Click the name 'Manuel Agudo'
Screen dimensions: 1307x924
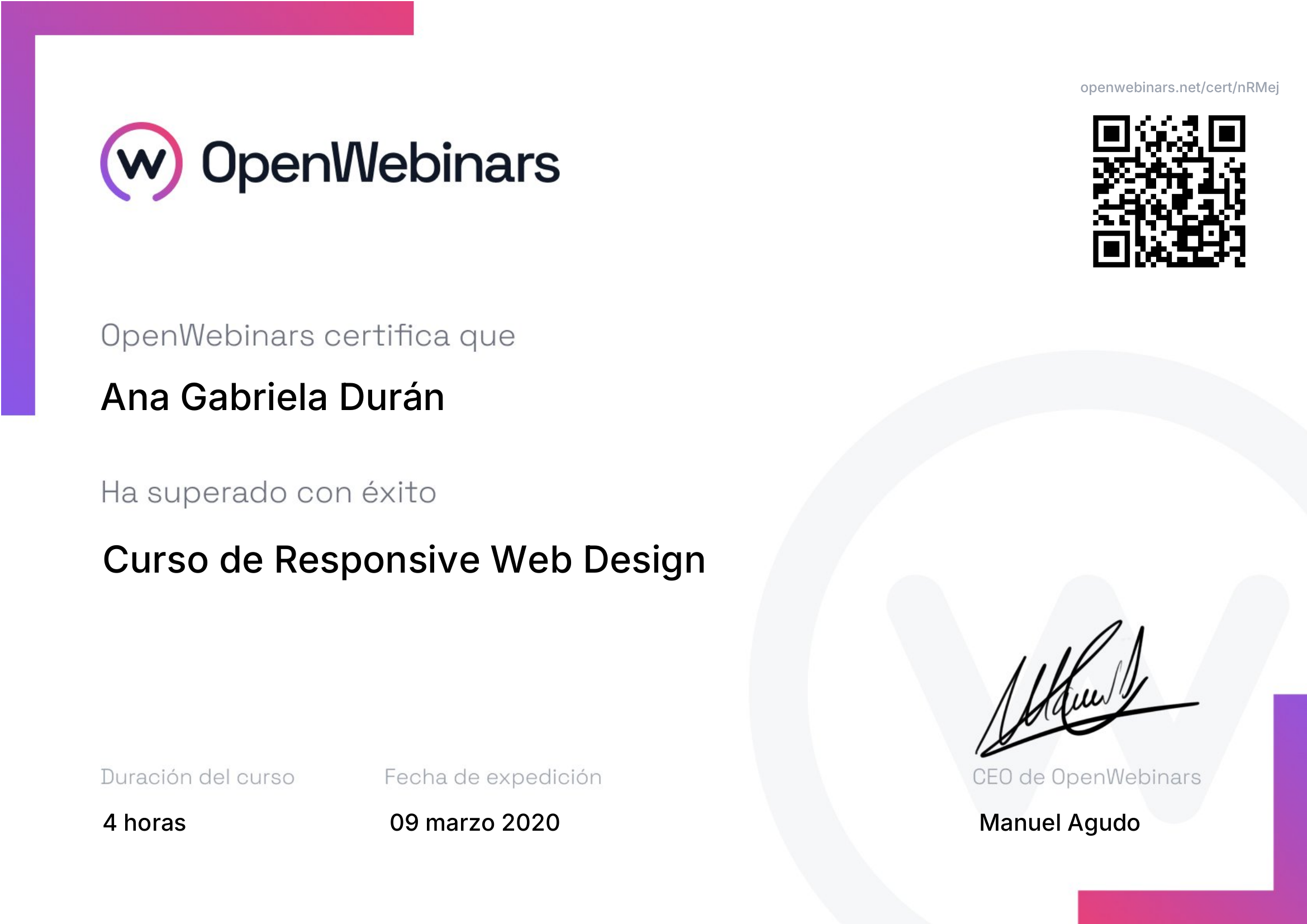pos(1059,823)
